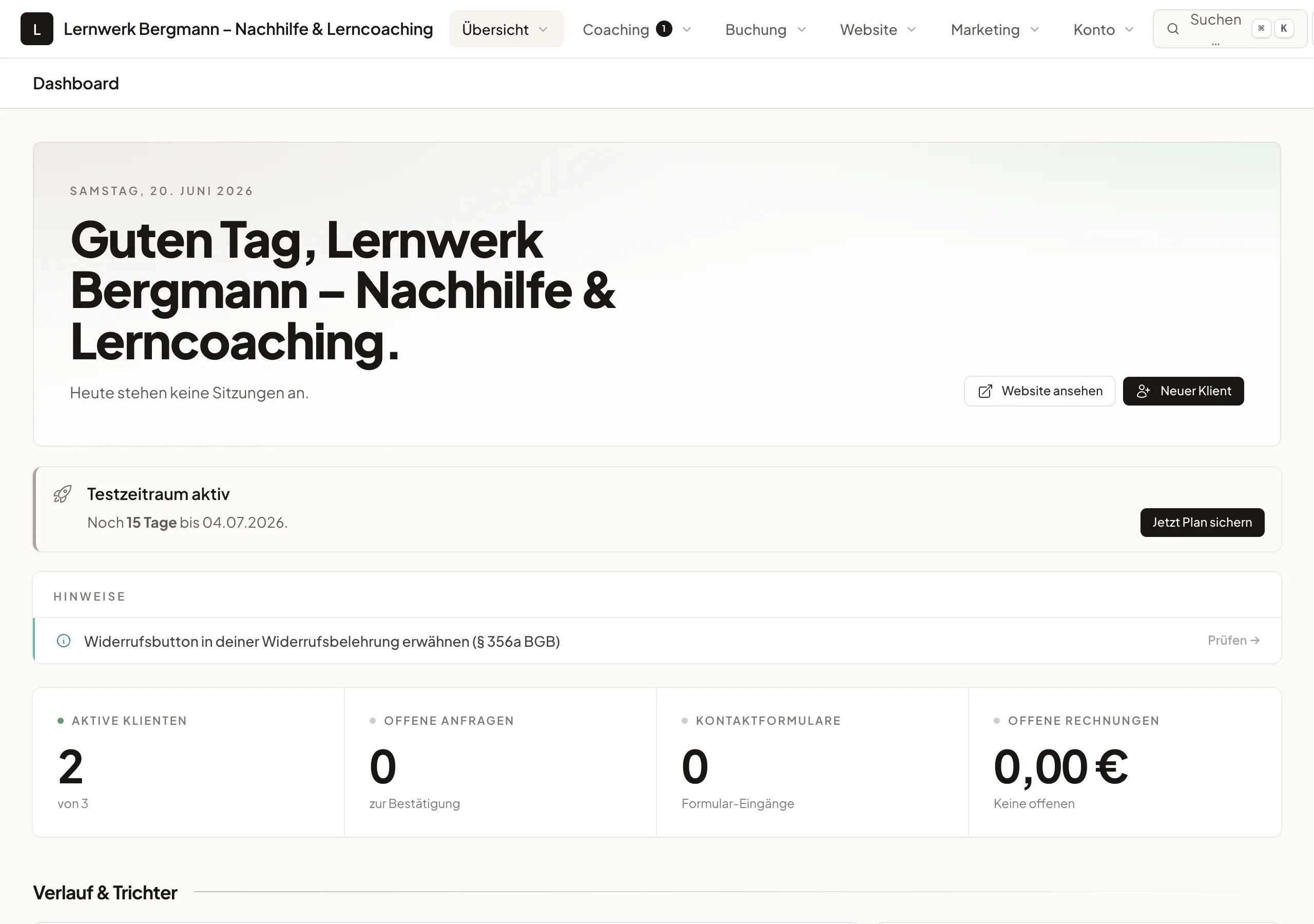Open the Offene Rechnungen stat card
The image size is (1314, 924).
[1125, 762]
